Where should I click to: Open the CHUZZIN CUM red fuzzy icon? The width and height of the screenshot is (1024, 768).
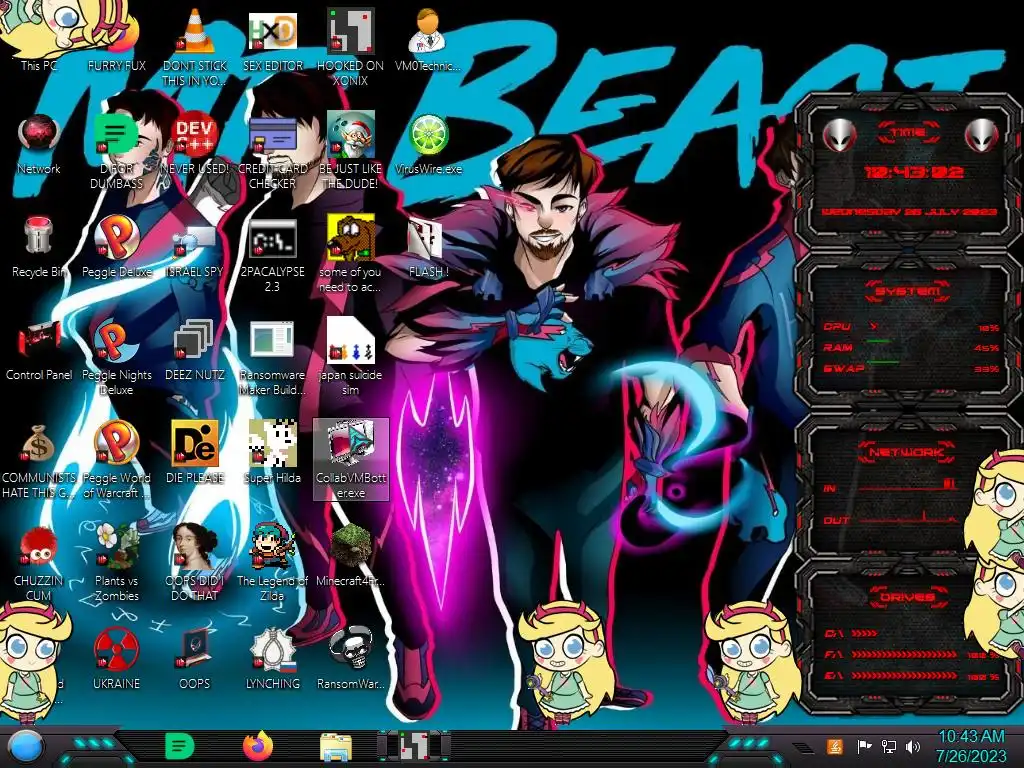39,563
